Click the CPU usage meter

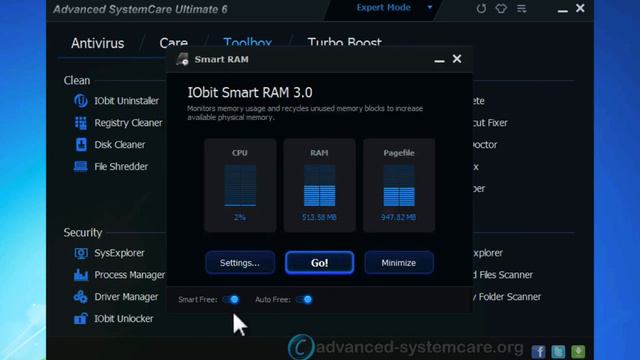point(240,186)
